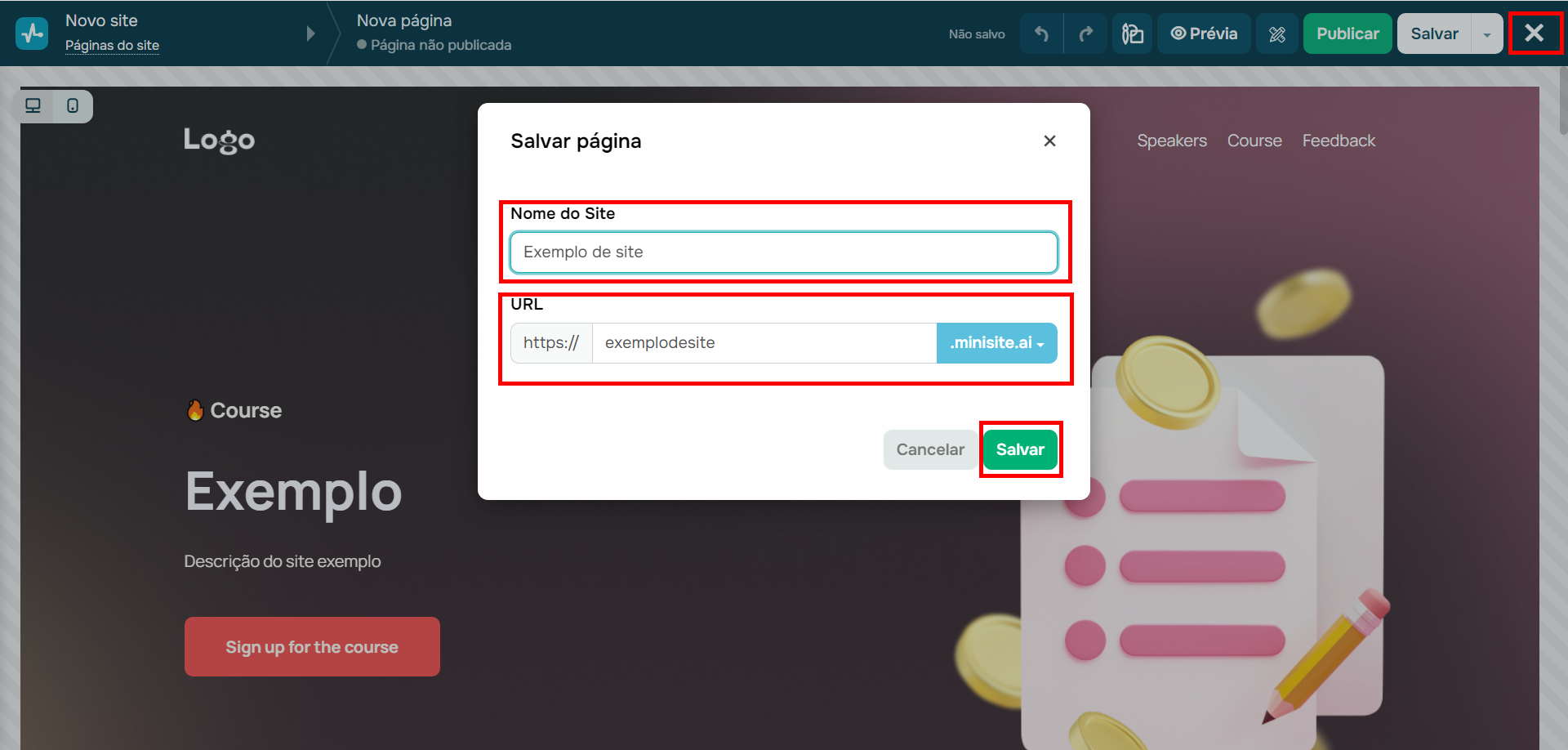Switch to mobile view icon
Viewport: 1568px width, 750px height.
click(73, 106)
